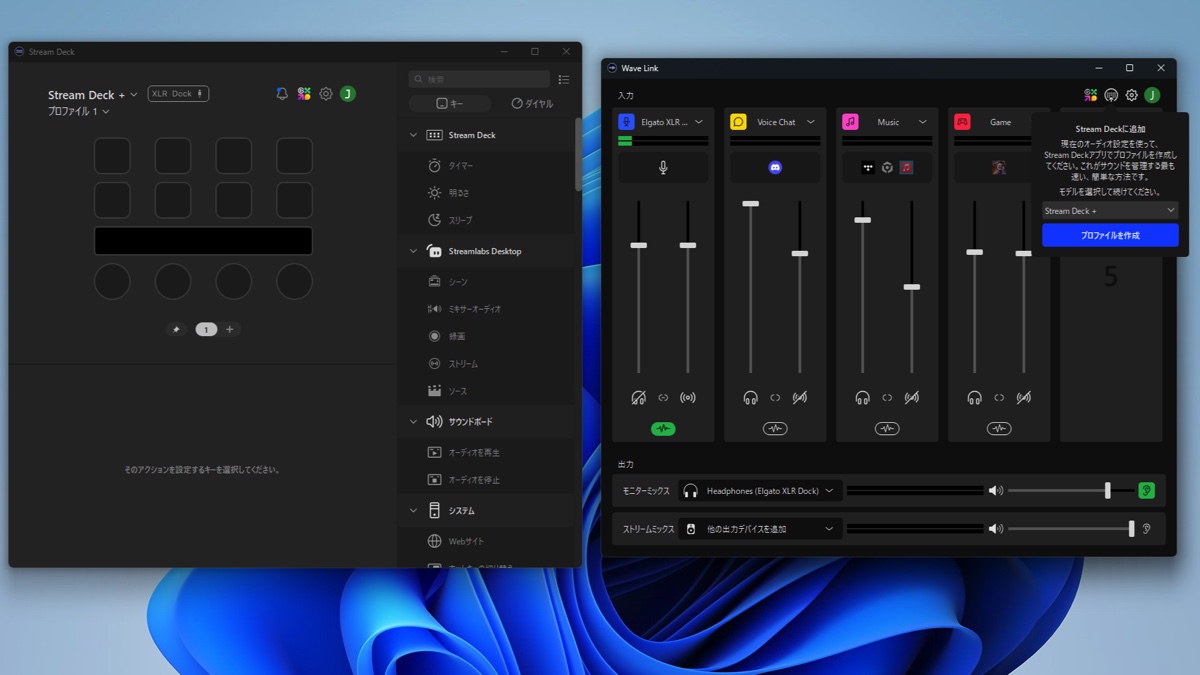Toggle the green effects button on Elgato XLR
Screen dimensions: 1200x675
tap(663, 429)
